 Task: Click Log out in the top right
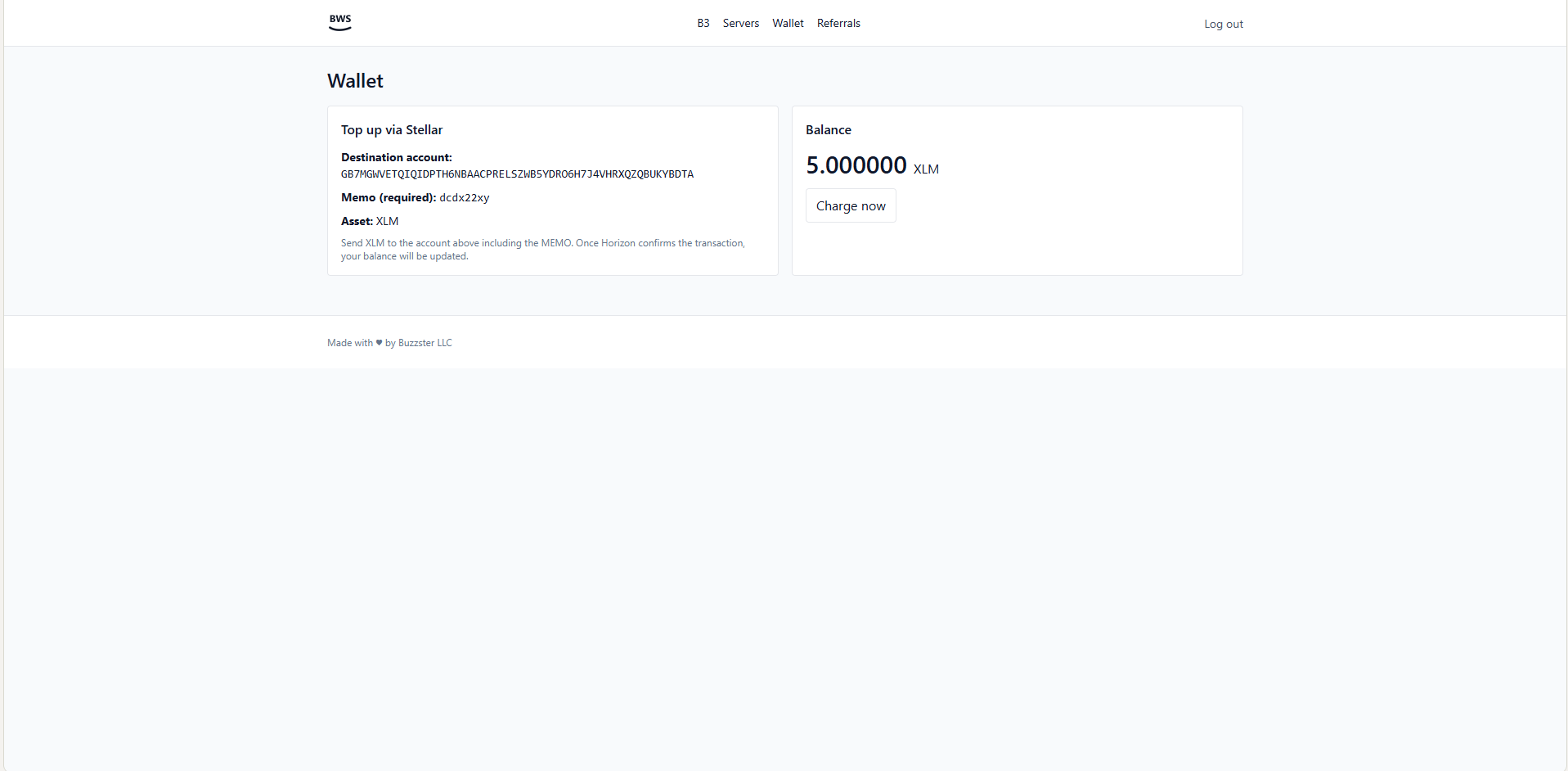[1223, 24]
